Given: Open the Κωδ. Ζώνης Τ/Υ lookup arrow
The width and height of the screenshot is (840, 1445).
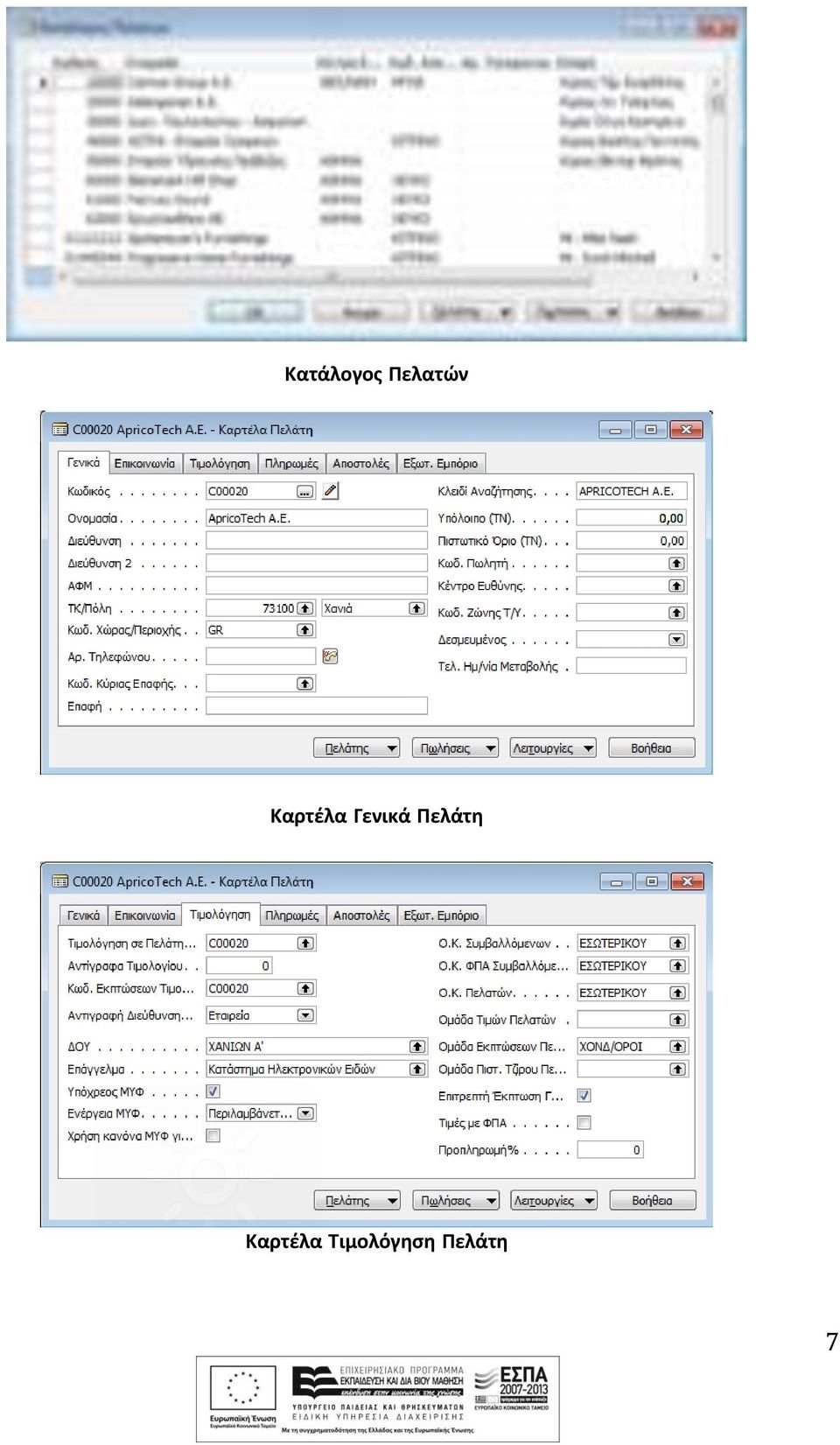Looking at the screenshot, I should pos(676,613).
